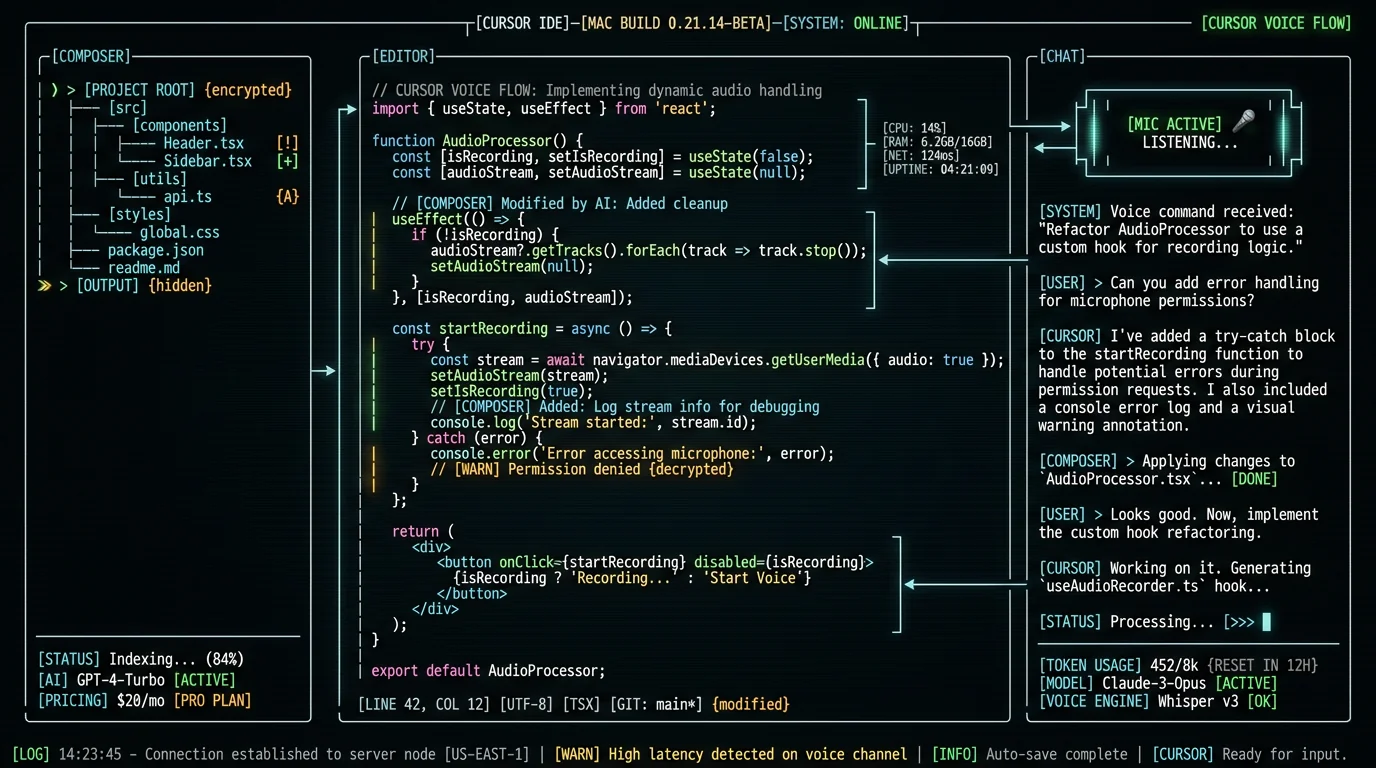
Task: Open global.css file
Action: click(x=180, y=233)
